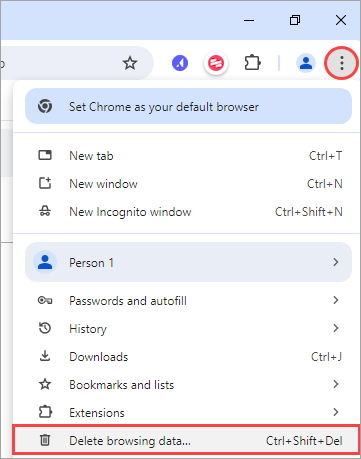
Task: Click the Person 1 avatar icon
Action: tap(45, 262)
